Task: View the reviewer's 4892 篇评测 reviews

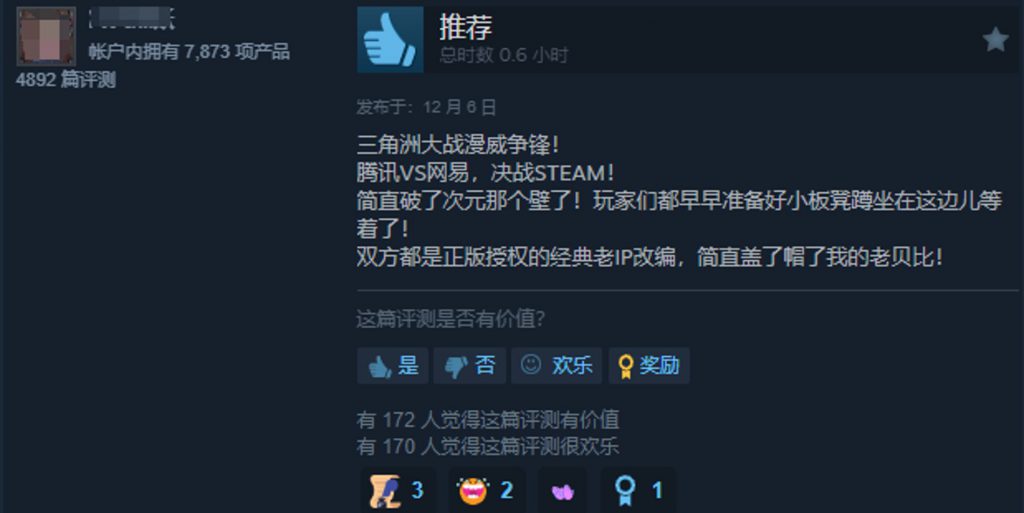Action: (66, 80)
